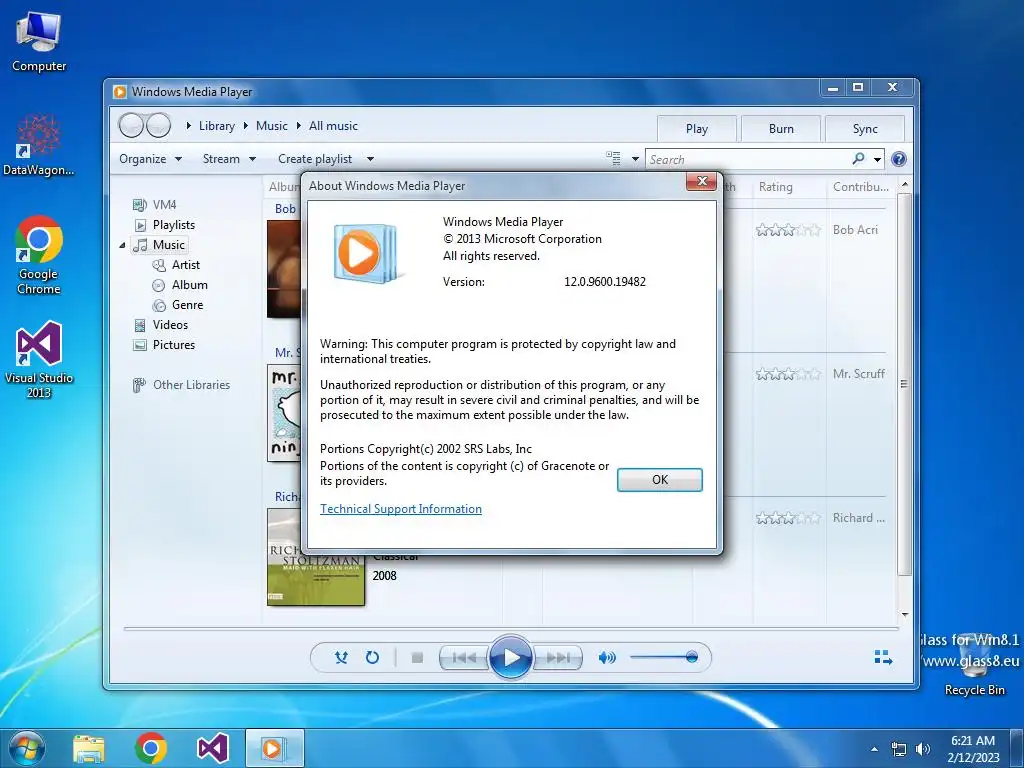1024x768 pixels.
Task: Expand the Create playlist dropdown arrow
Action: point(370,159)
